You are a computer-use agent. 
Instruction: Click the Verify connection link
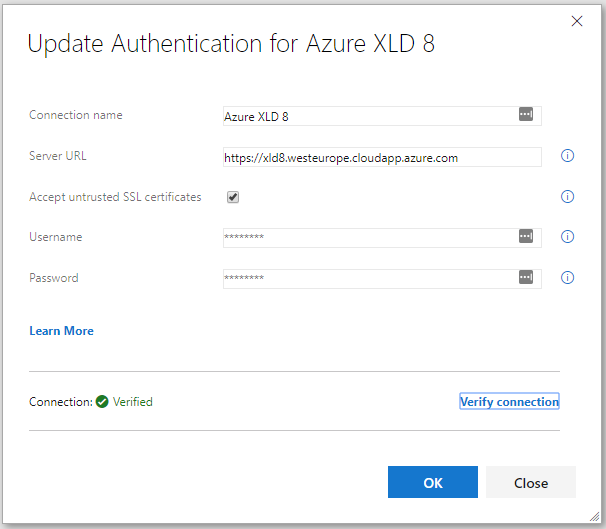(509, 402)
